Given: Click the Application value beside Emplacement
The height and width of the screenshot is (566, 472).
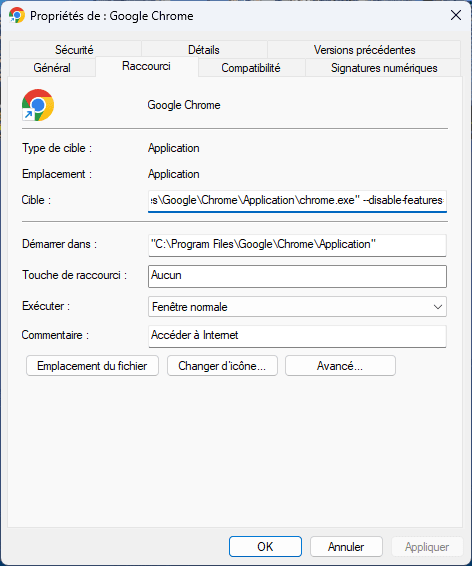Looking at the screenshot, I should [174, 174].
